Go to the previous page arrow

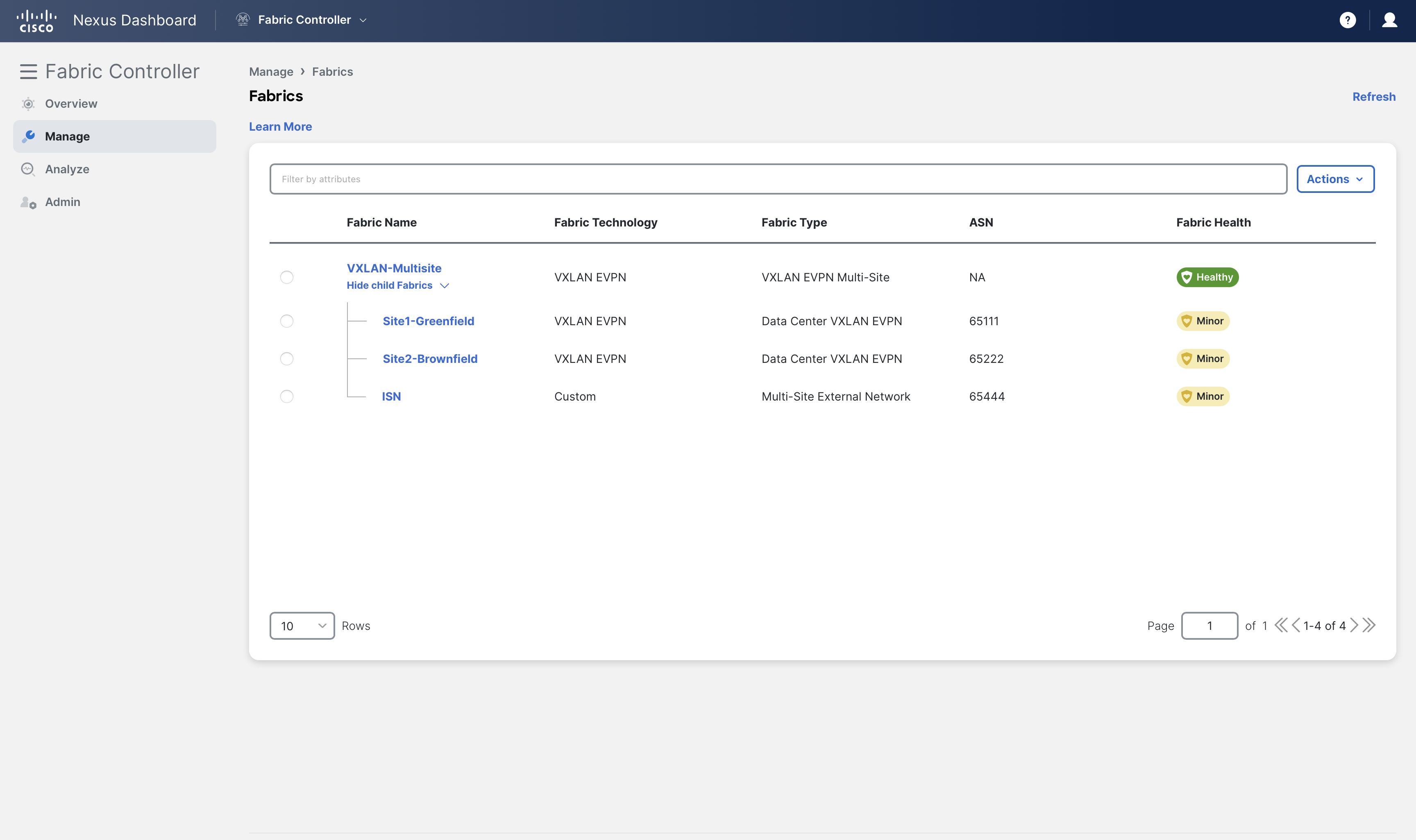tap(1296, 625)
